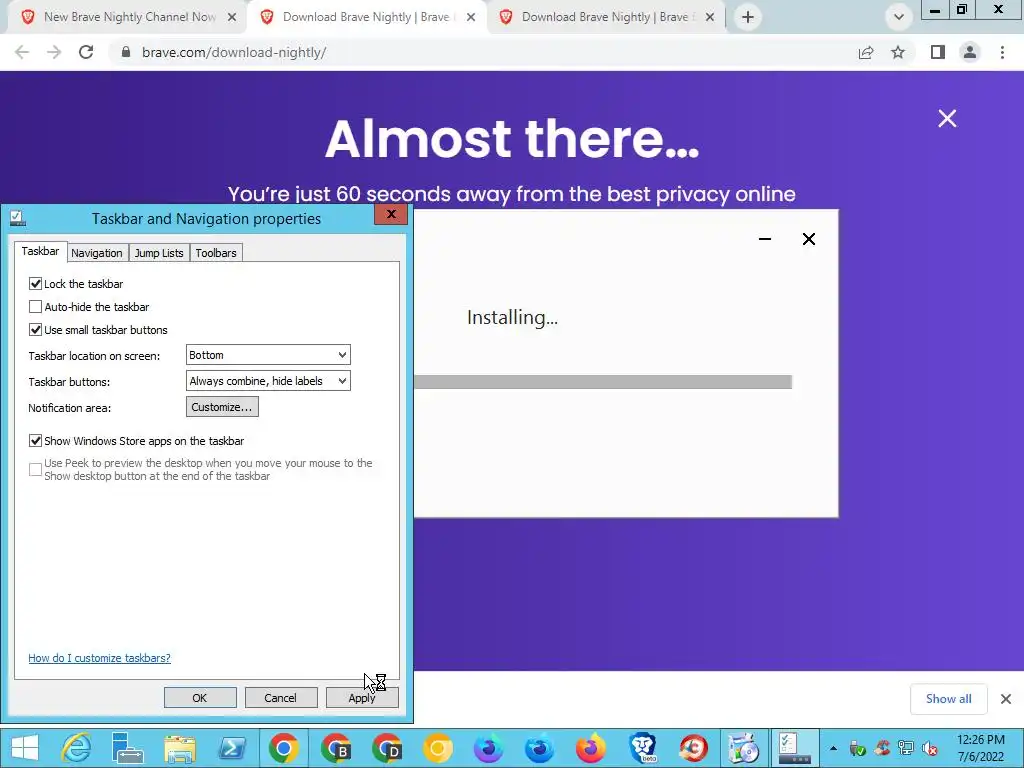Switch to the Toolbars tab

216,253
